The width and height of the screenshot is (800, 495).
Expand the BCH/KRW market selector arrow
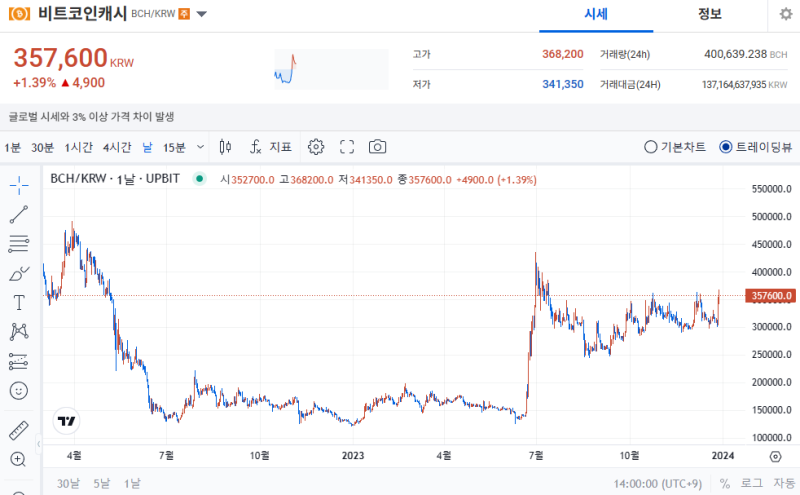point(202,14)
